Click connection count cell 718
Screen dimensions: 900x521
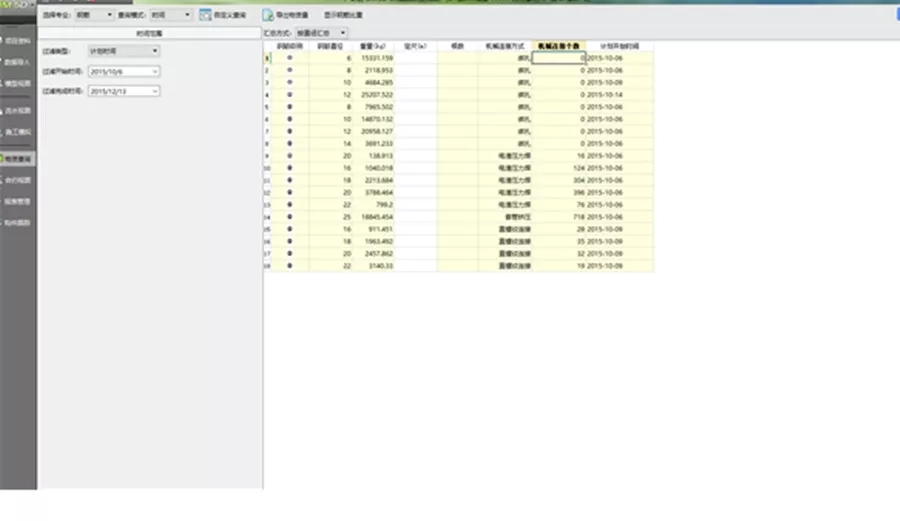[559, 217]
